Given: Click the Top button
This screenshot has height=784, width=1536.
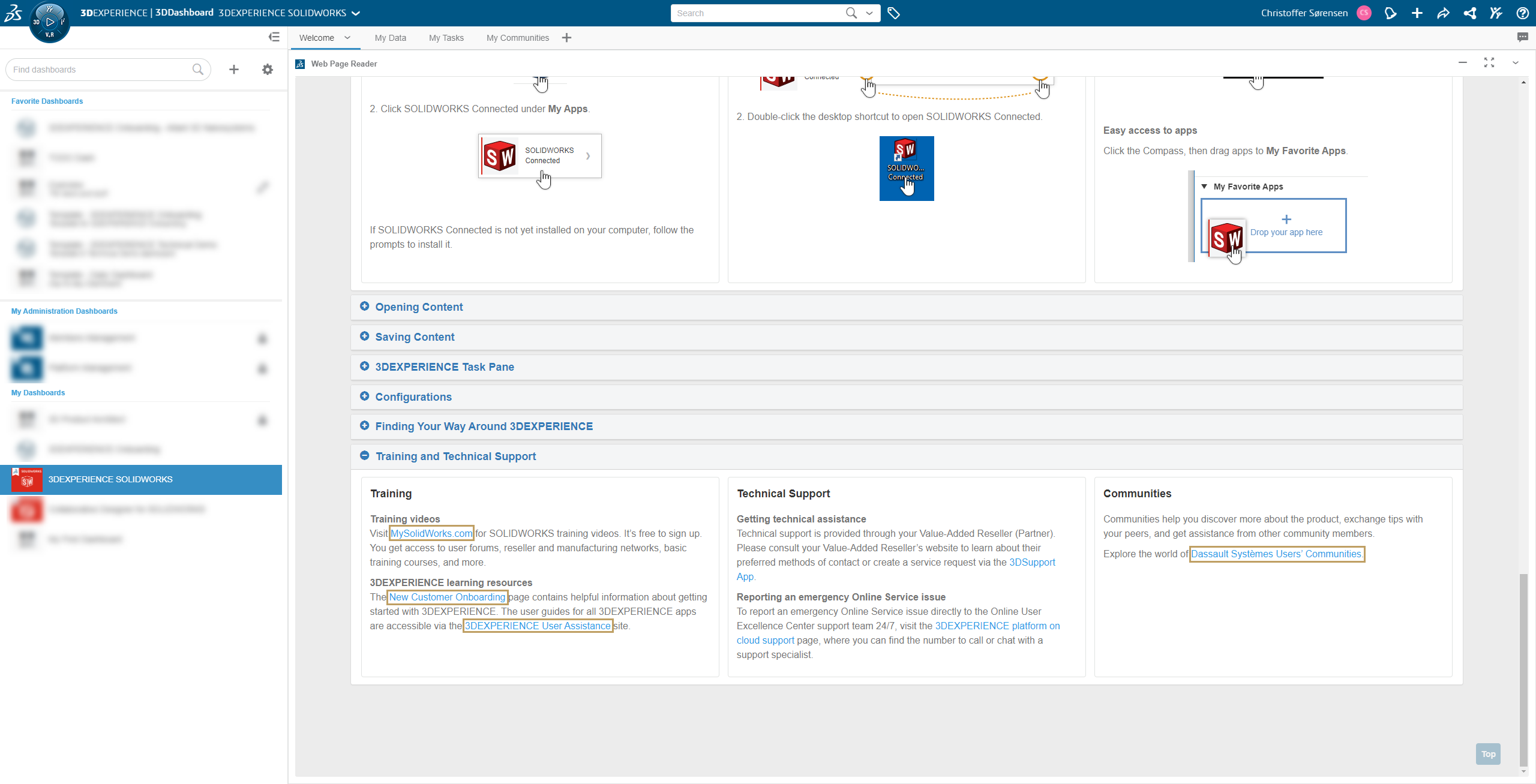Looking at the screenshot, I should [x=1488, y=754].
